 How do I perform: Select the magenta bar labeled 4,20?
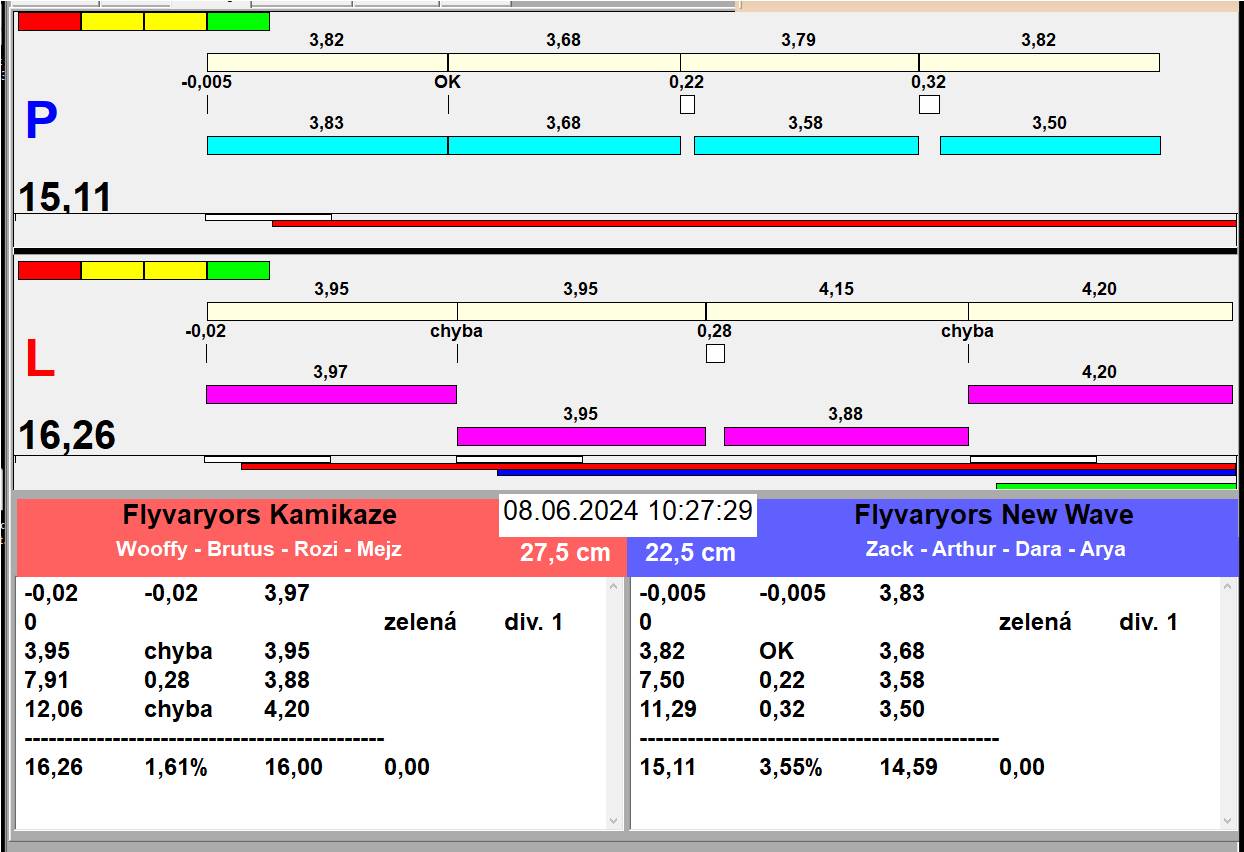click(1100, 394)
